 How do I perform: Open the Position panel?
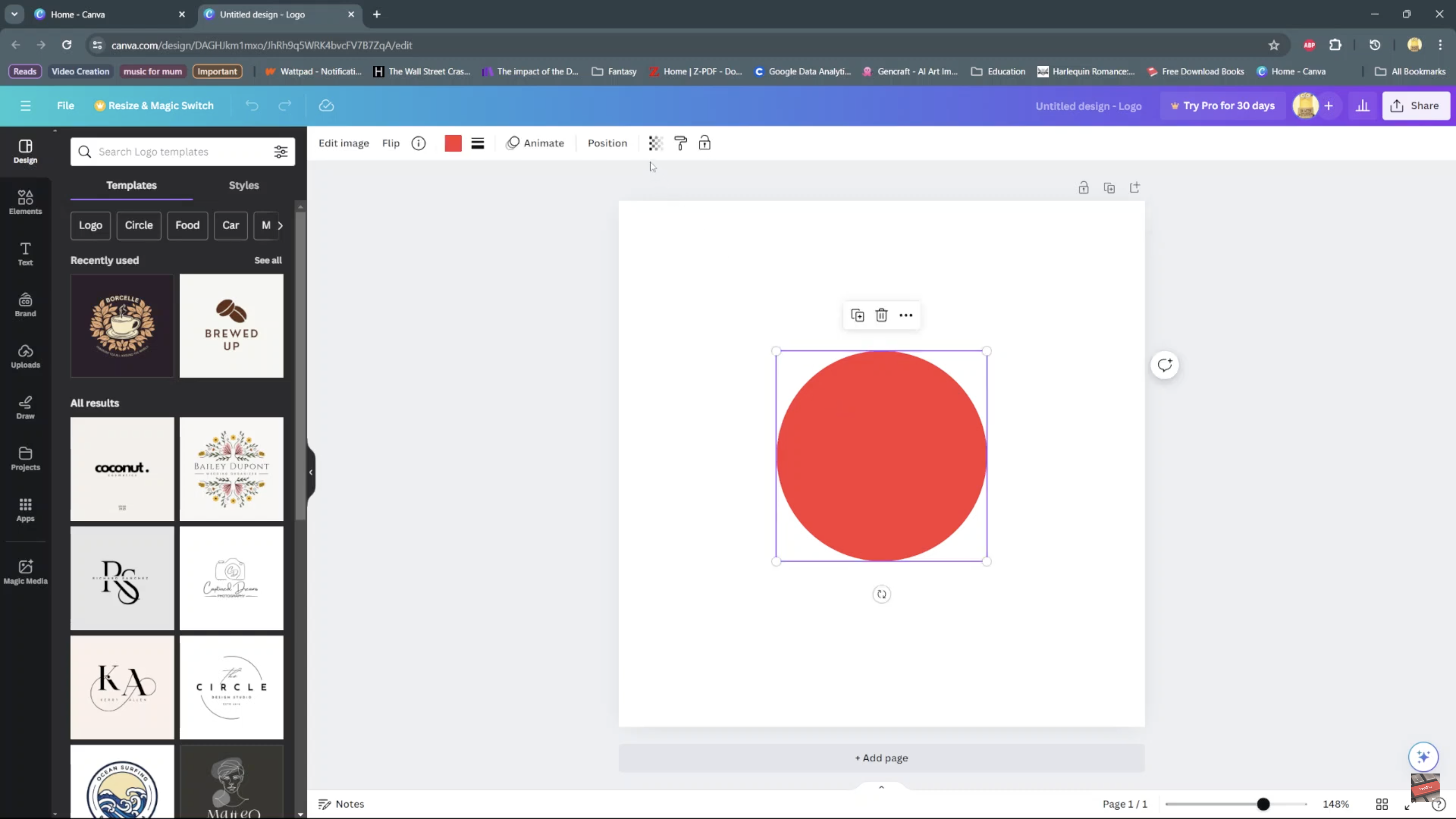pyautogui.click(x=607, y=143)
